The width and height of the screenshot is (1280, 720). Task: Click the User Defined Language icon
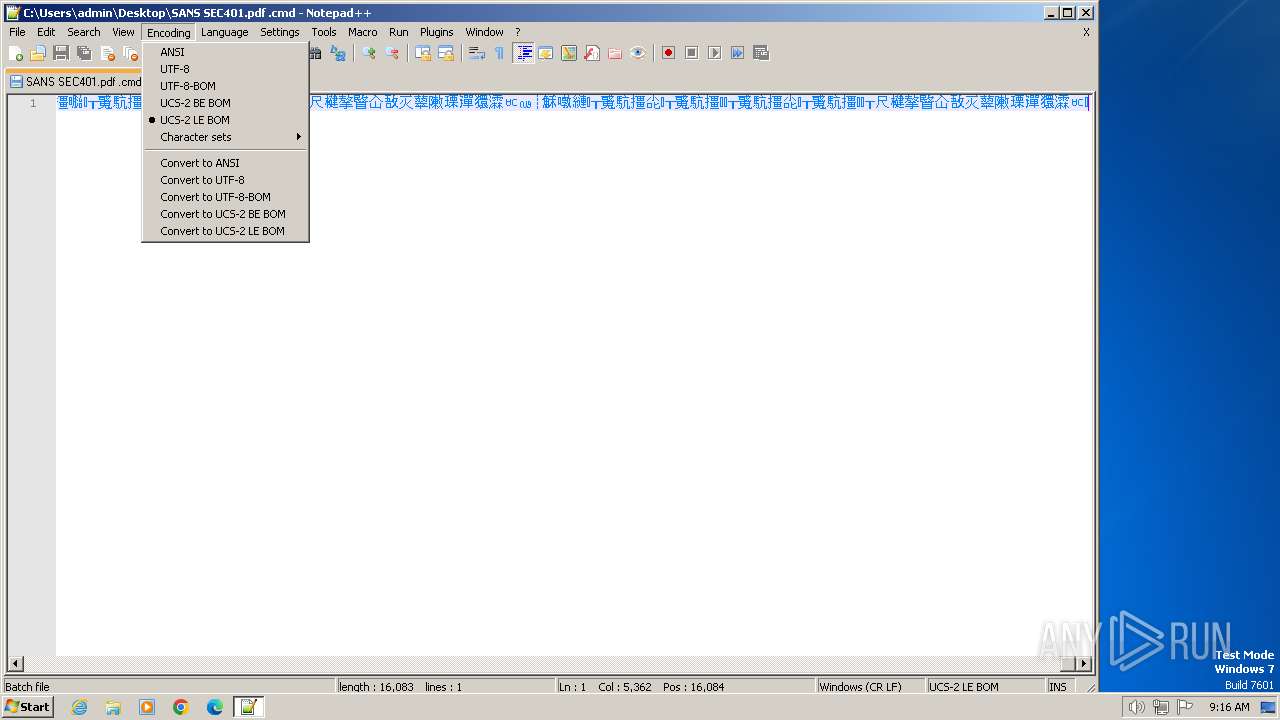(546, 53)
